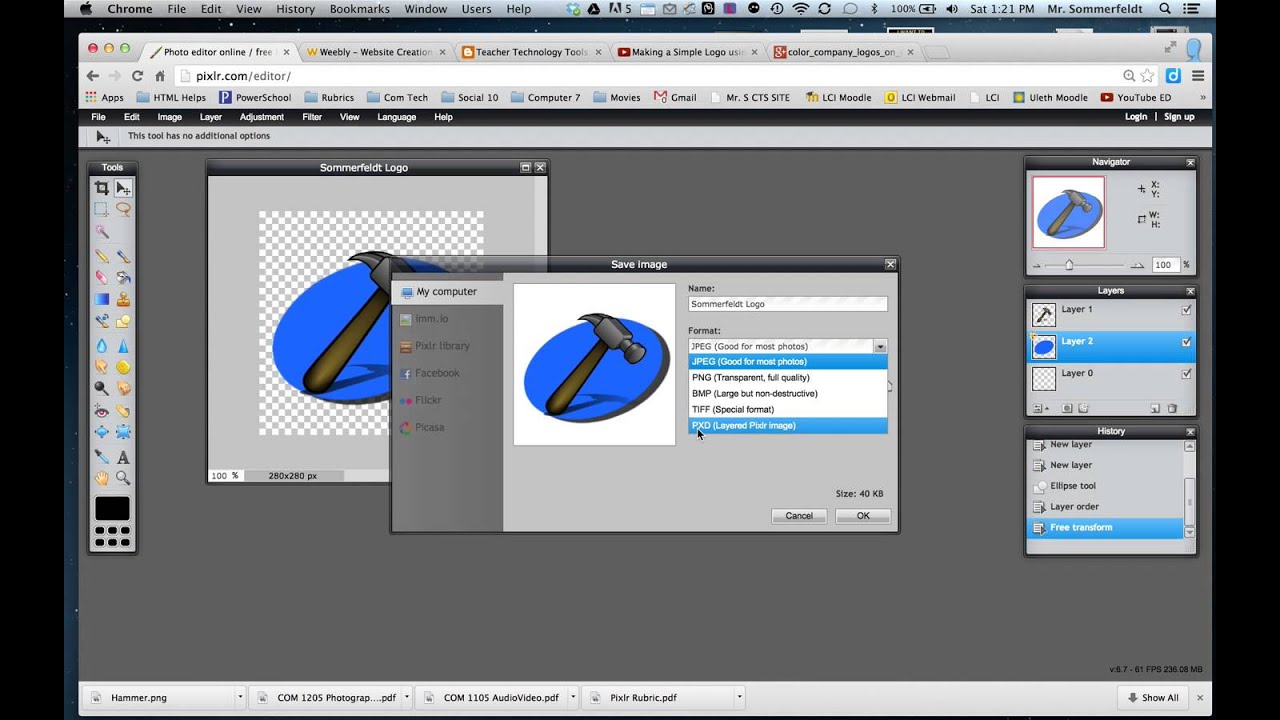Select My computer save location
The width and height of the screenshot is (1280, 720).
[447, 292]
